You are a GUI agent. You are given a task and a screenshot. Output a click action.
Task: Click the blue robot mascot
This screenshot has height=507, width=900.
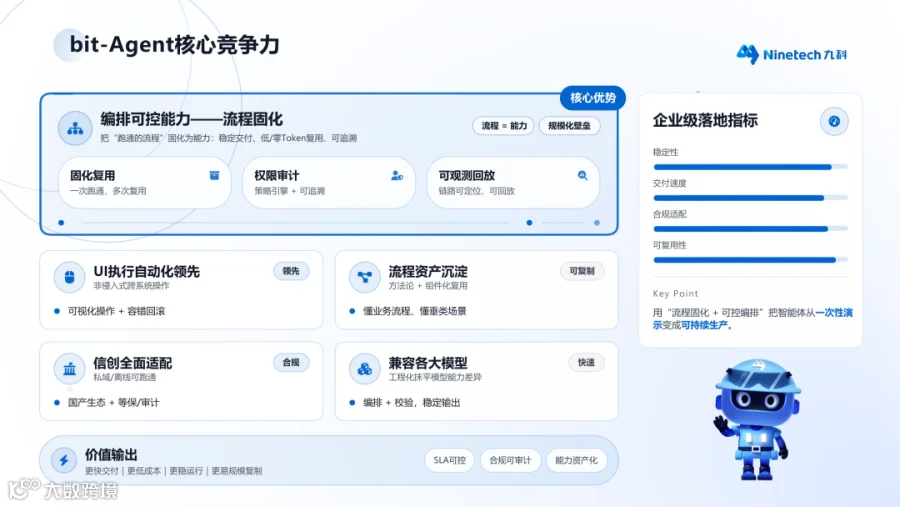pos(757,419)
